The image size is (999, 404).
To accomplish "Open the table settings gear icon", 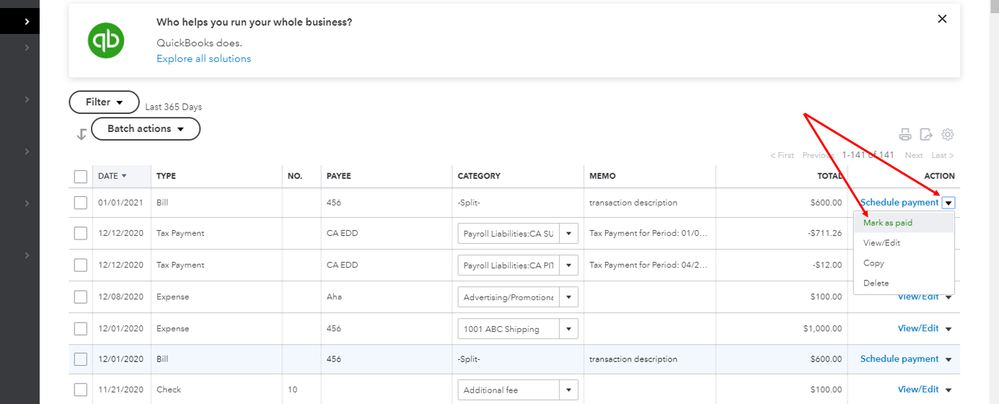I will point(947,134).
